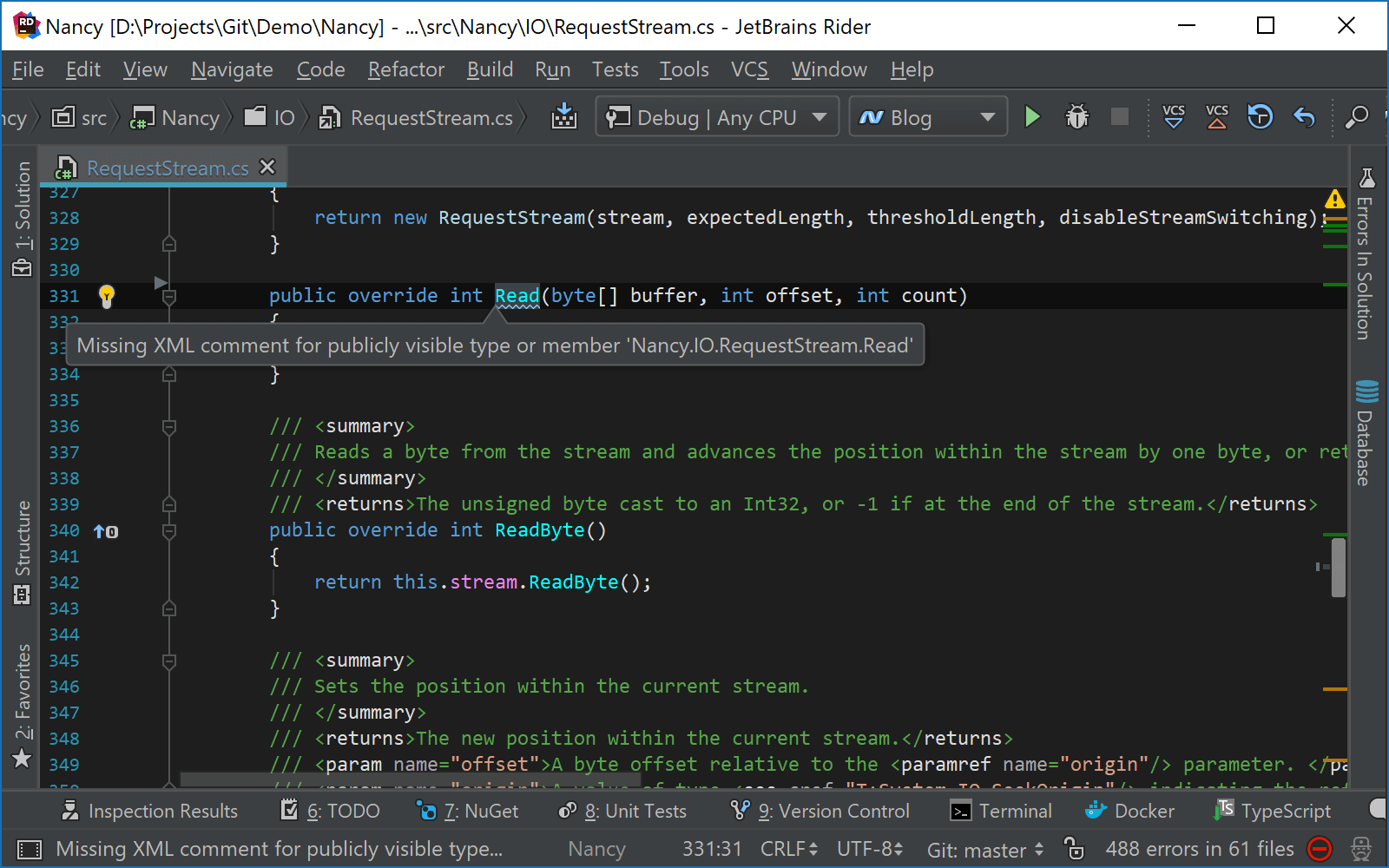The height and width of the screenshot is (868, 1389).
Task: Click the inspector hector icon in the status bar
Action: click(x=1361, y=849)
